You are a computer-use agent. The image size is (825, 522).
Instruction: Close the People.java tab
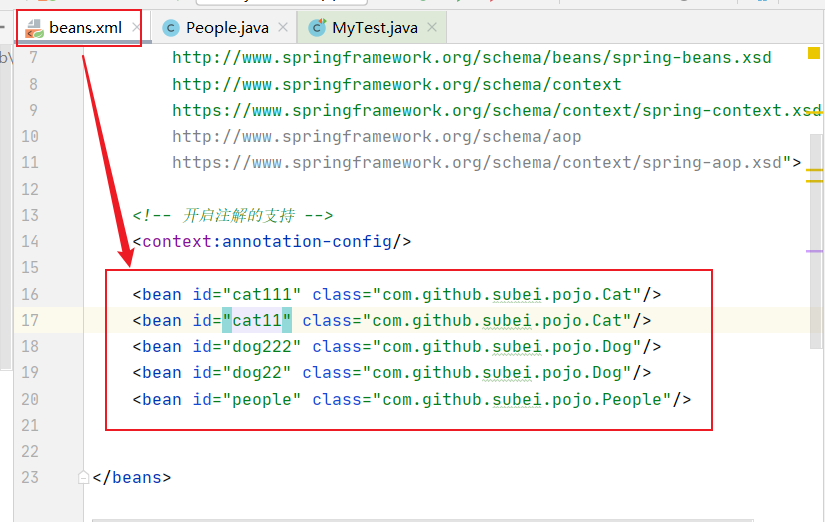click(283, 28)
